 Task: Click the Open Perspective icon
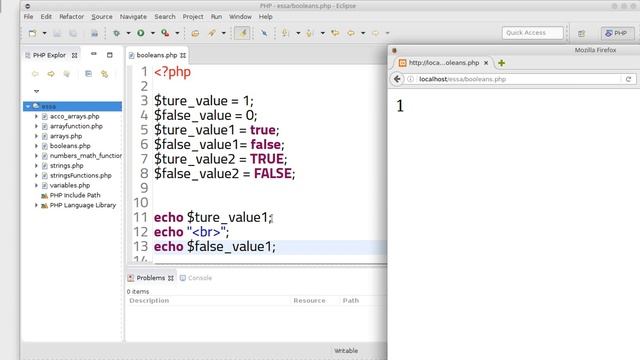pyautogui.click(x=581, y=33)
